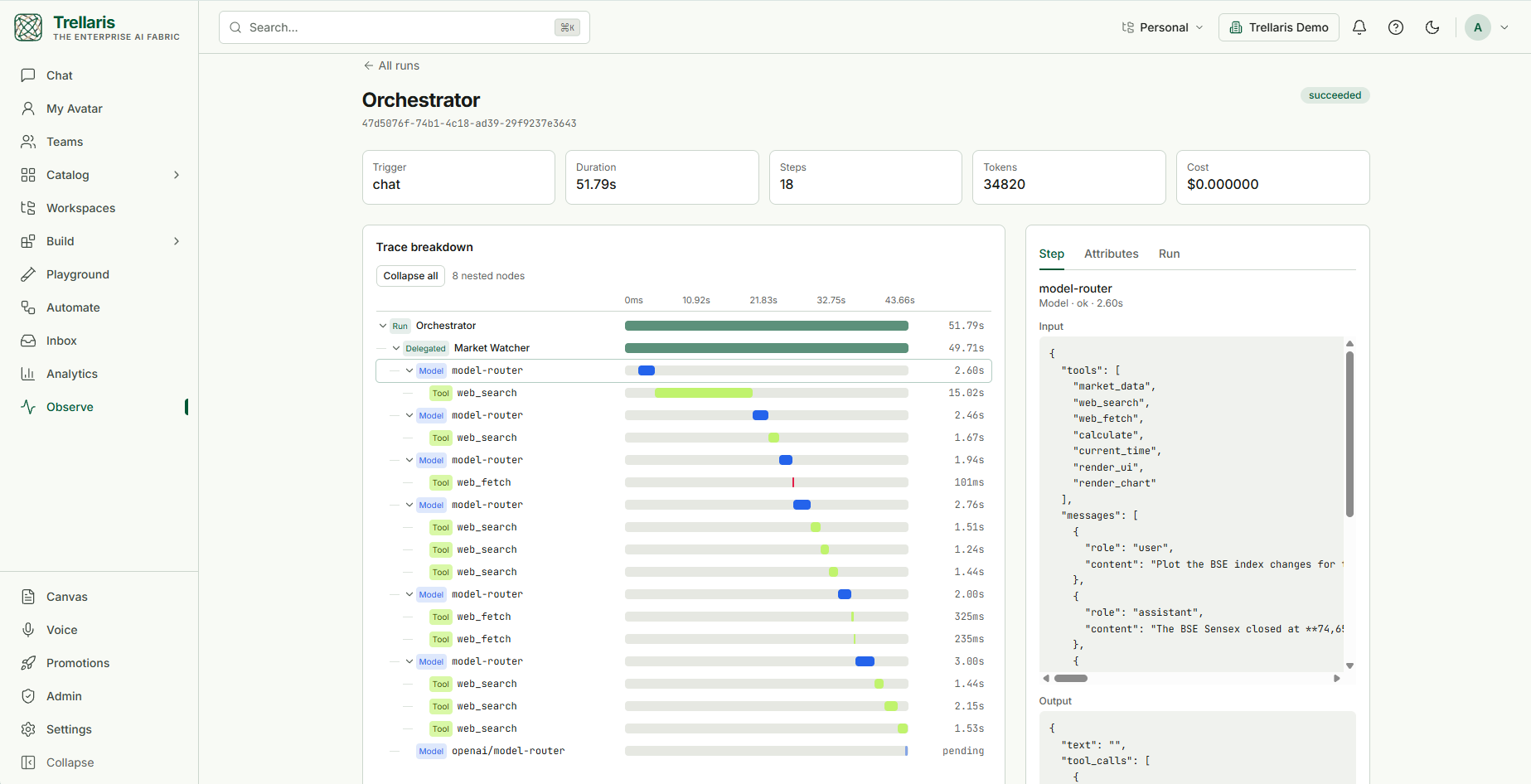The height and width of the screenshot is (784, 1531).
Task: Open the notifications bell
Action: pyautogui.click(x=1359, y=27)
